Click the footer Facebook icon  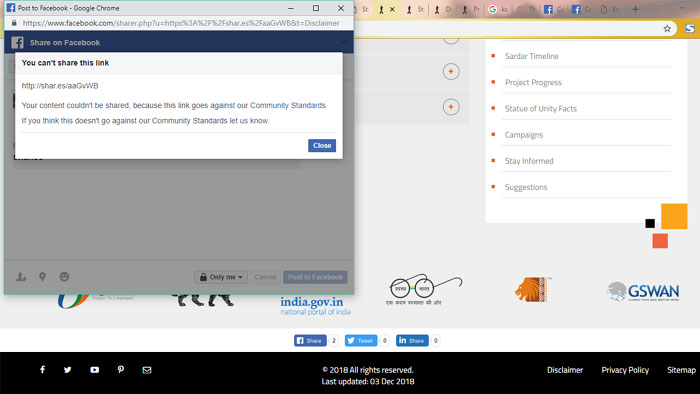tap(42, 369)
